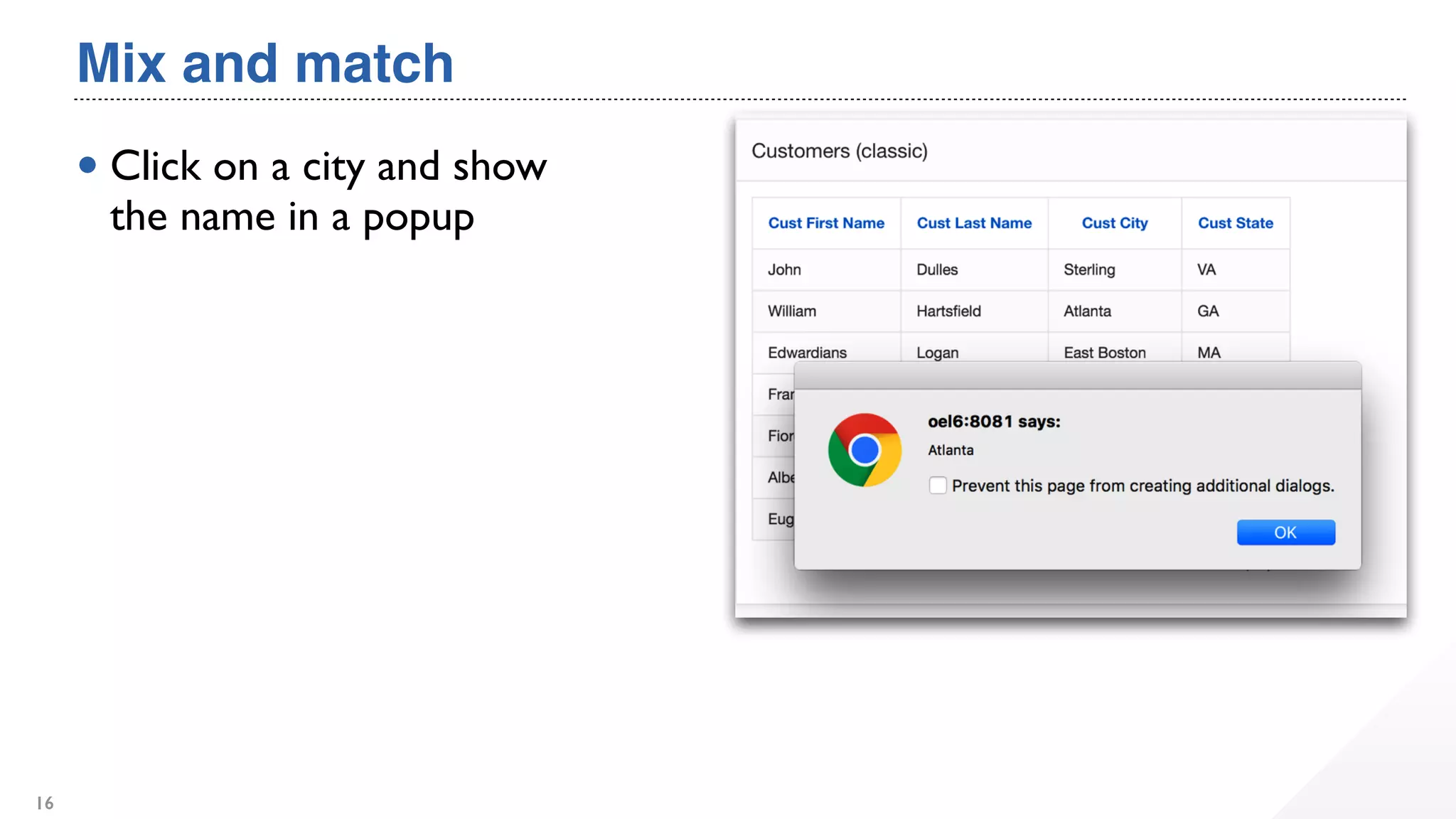Check 'Prevent this page from creating additional dialogs'
Viewport: 1456px width, 819px height.
pyautogui.click(x=938, y=486)
